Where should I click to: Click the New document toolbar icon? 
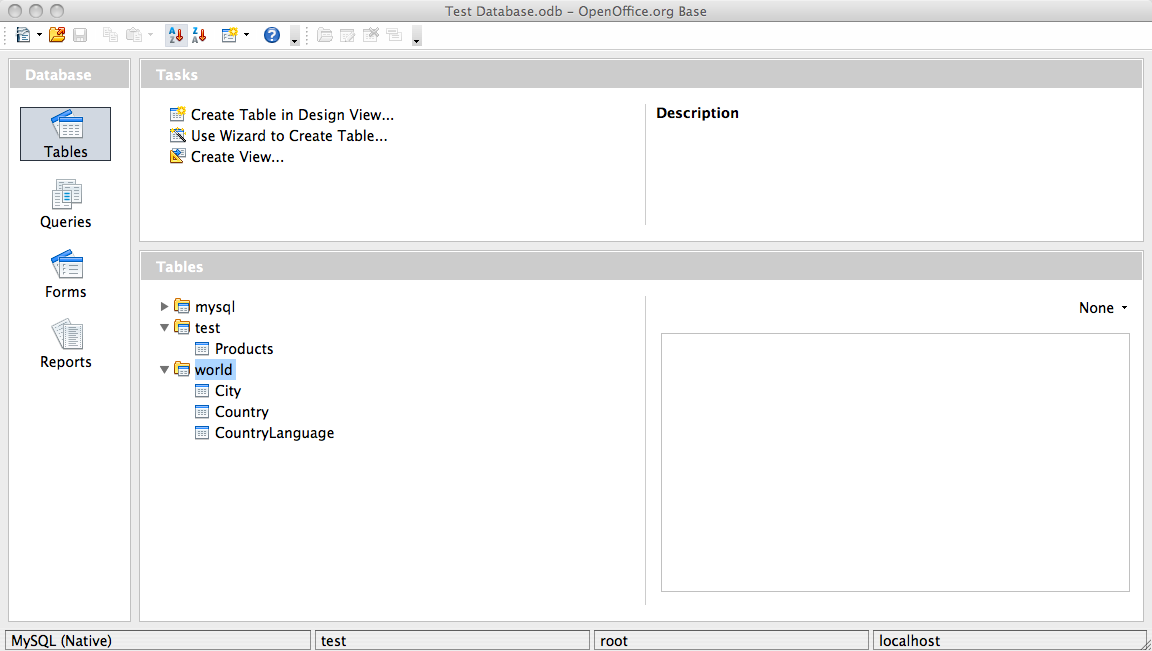(22, 35)
